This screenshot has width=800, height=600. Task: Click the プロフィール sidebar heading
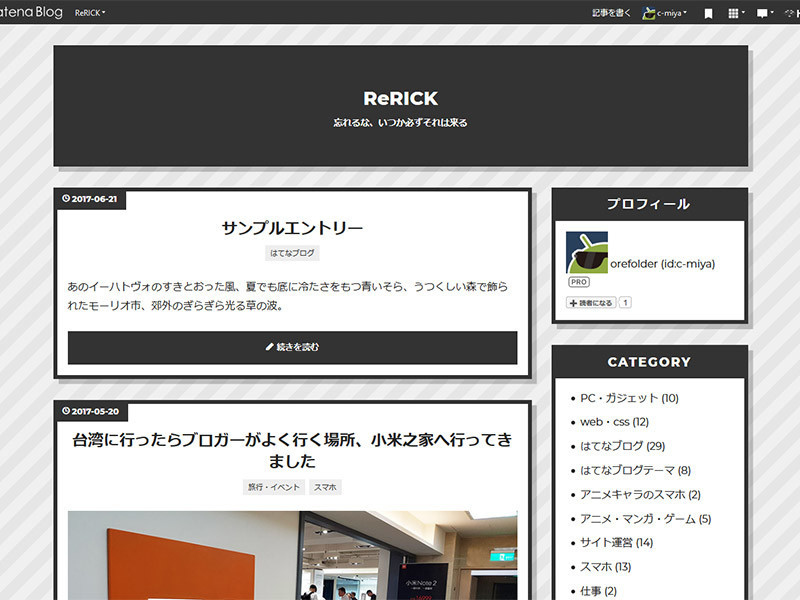point(649,204)
